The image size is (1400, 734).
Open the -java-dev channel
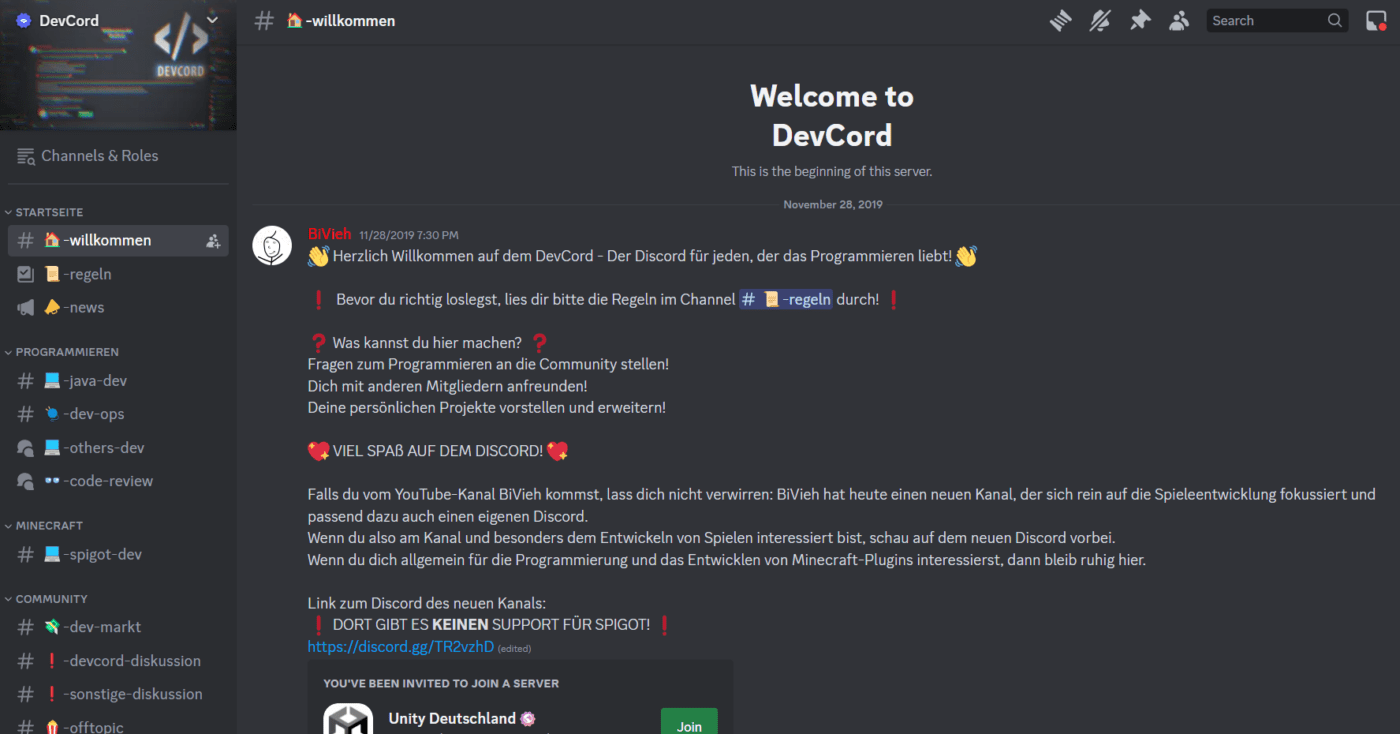[x=118, y=381]
